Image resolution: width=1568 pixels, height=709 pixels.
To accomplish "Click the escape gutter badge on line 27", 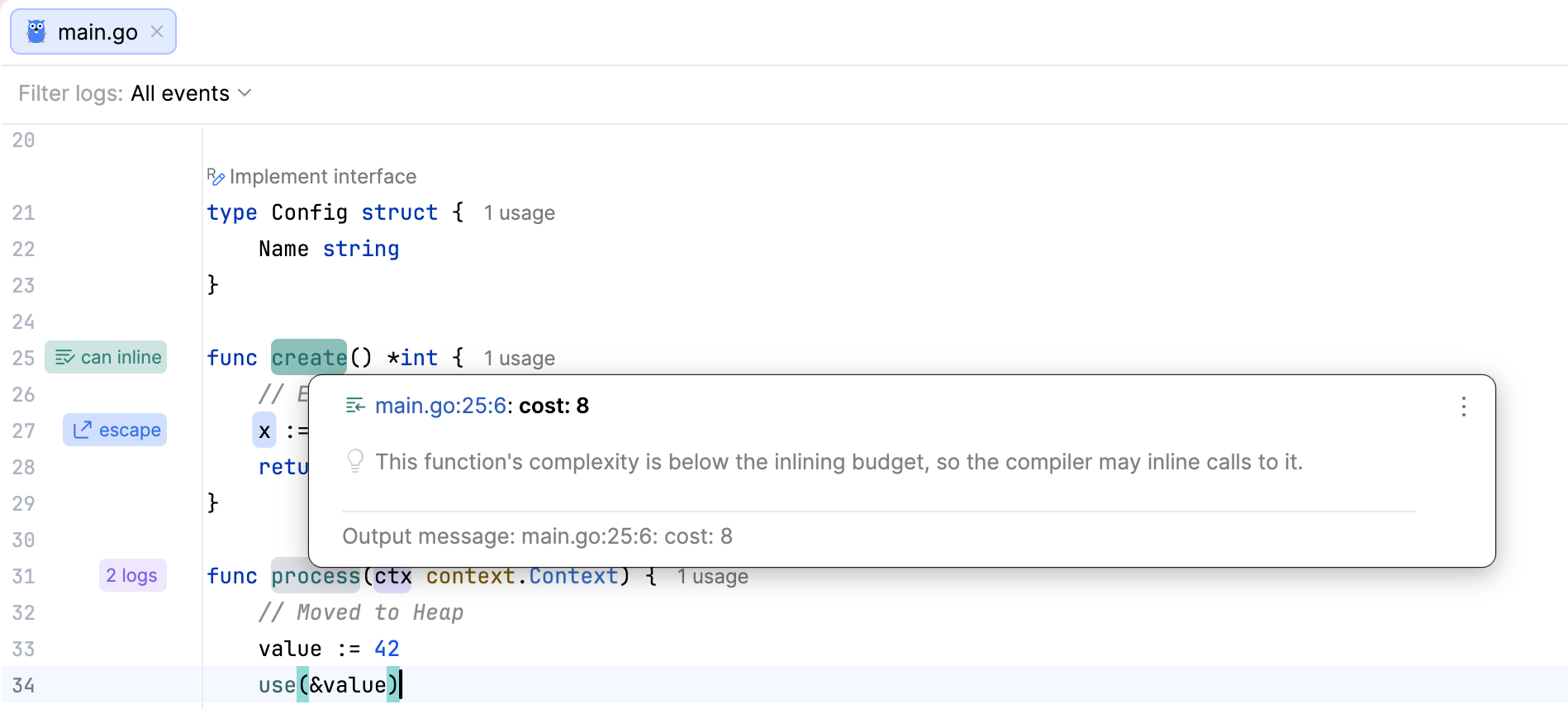I will pos(115,430).
